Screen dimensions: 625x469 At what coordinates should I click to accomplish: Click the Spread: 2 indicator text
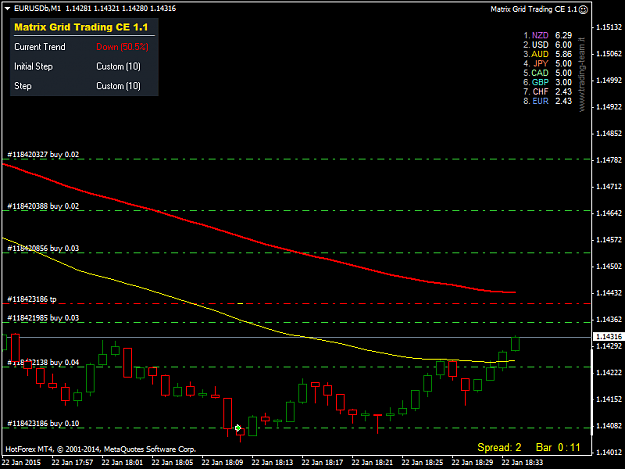click(x=499, y=447)
